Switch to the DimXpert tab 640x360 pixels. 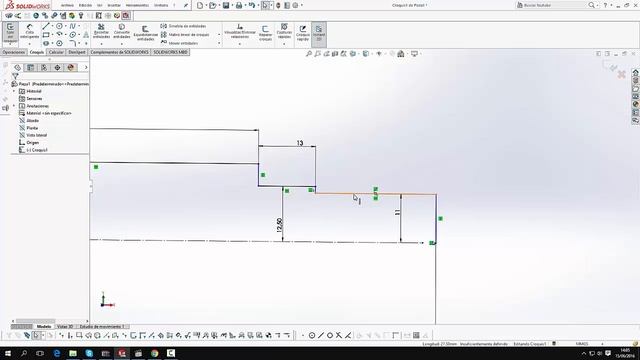click(77, 52)
